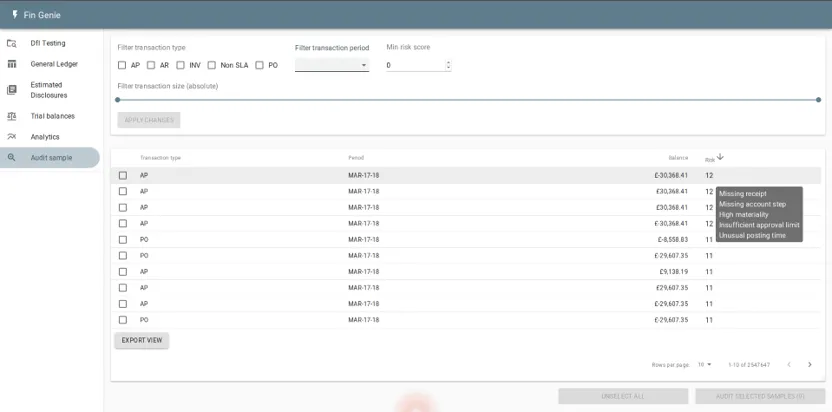Click the General Ledger table icon

pos(12,64)
